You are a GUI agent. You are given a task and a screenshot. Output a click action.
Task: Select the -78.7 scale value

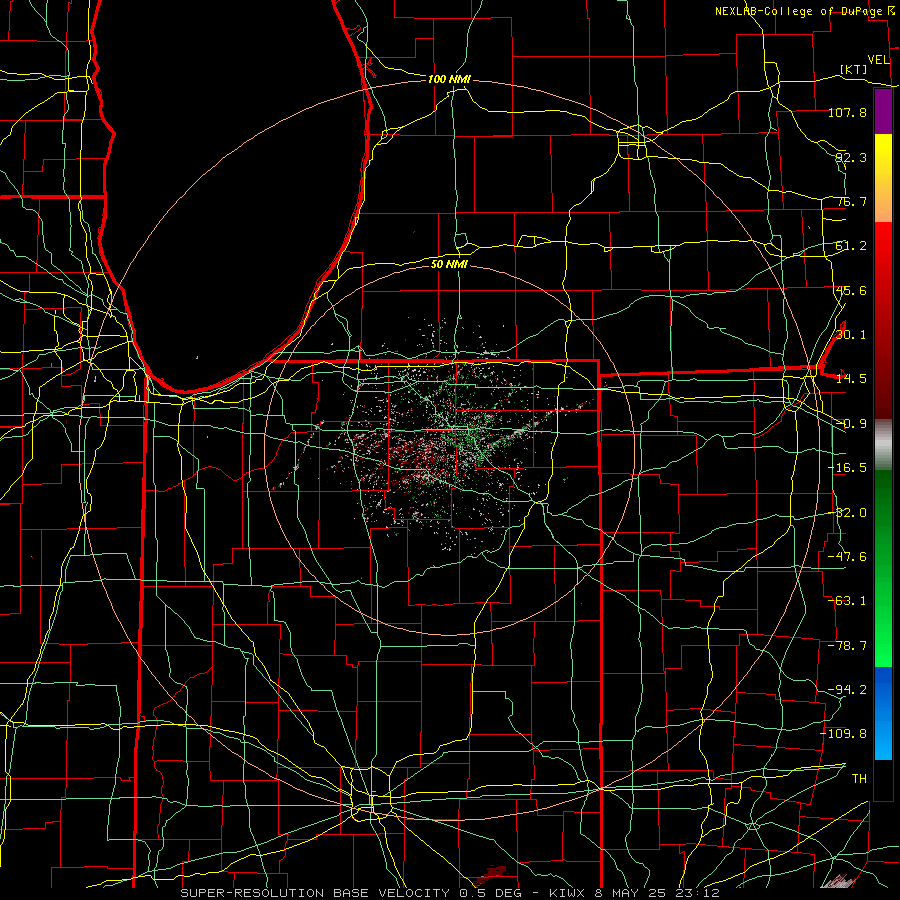(x=847, y=646)
